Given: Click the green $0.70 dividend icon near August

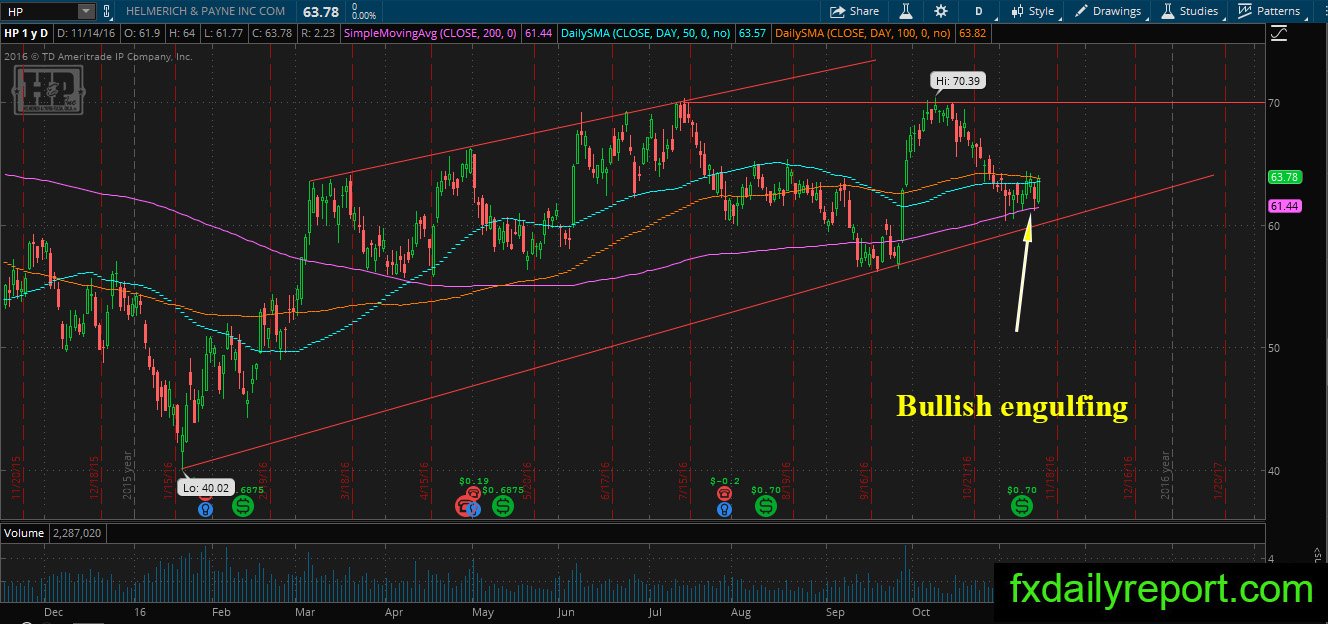Looking at the screenshot, I should coord(766,507).
